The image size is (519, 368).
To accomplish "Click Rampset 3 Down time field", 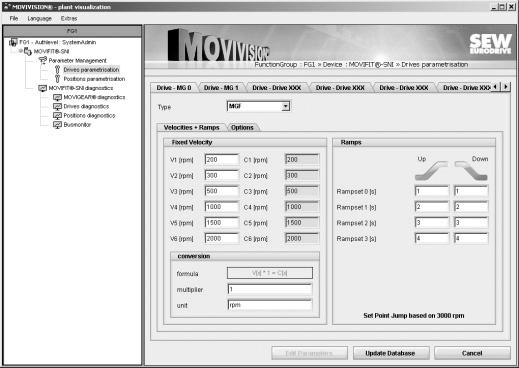I will pos(471,239).
